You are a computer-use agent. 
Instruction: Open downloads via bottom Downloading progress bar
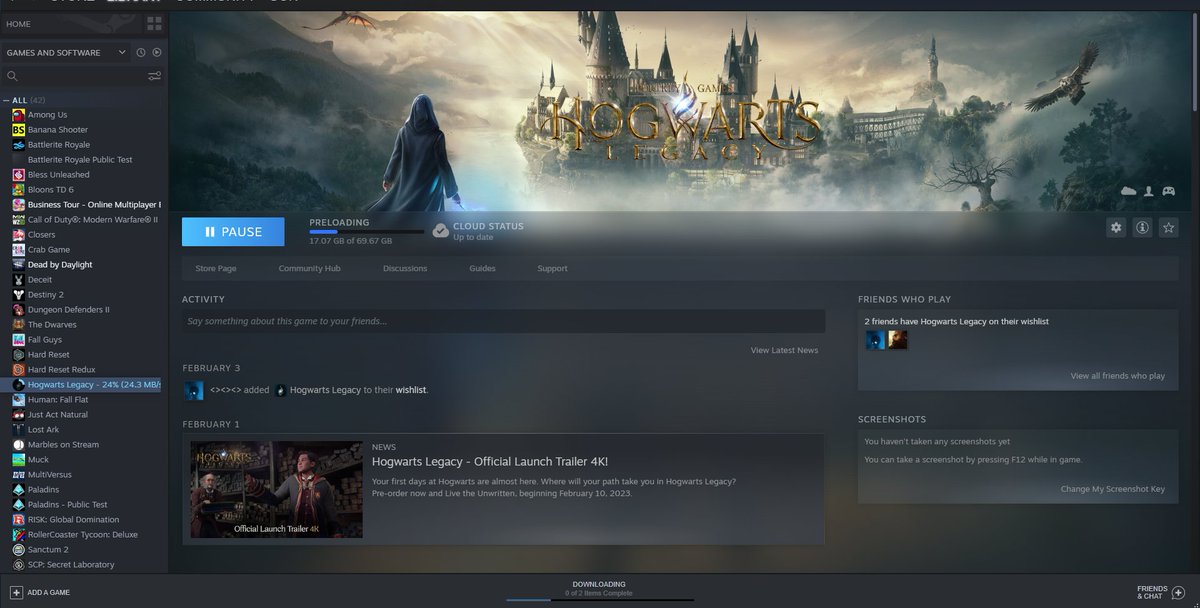pyautogui.click(x=599, y=600)
